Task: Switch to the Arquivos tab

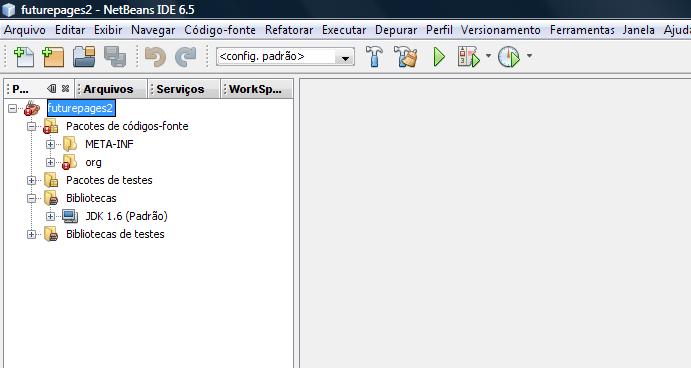Action: (x=111, y=89)
